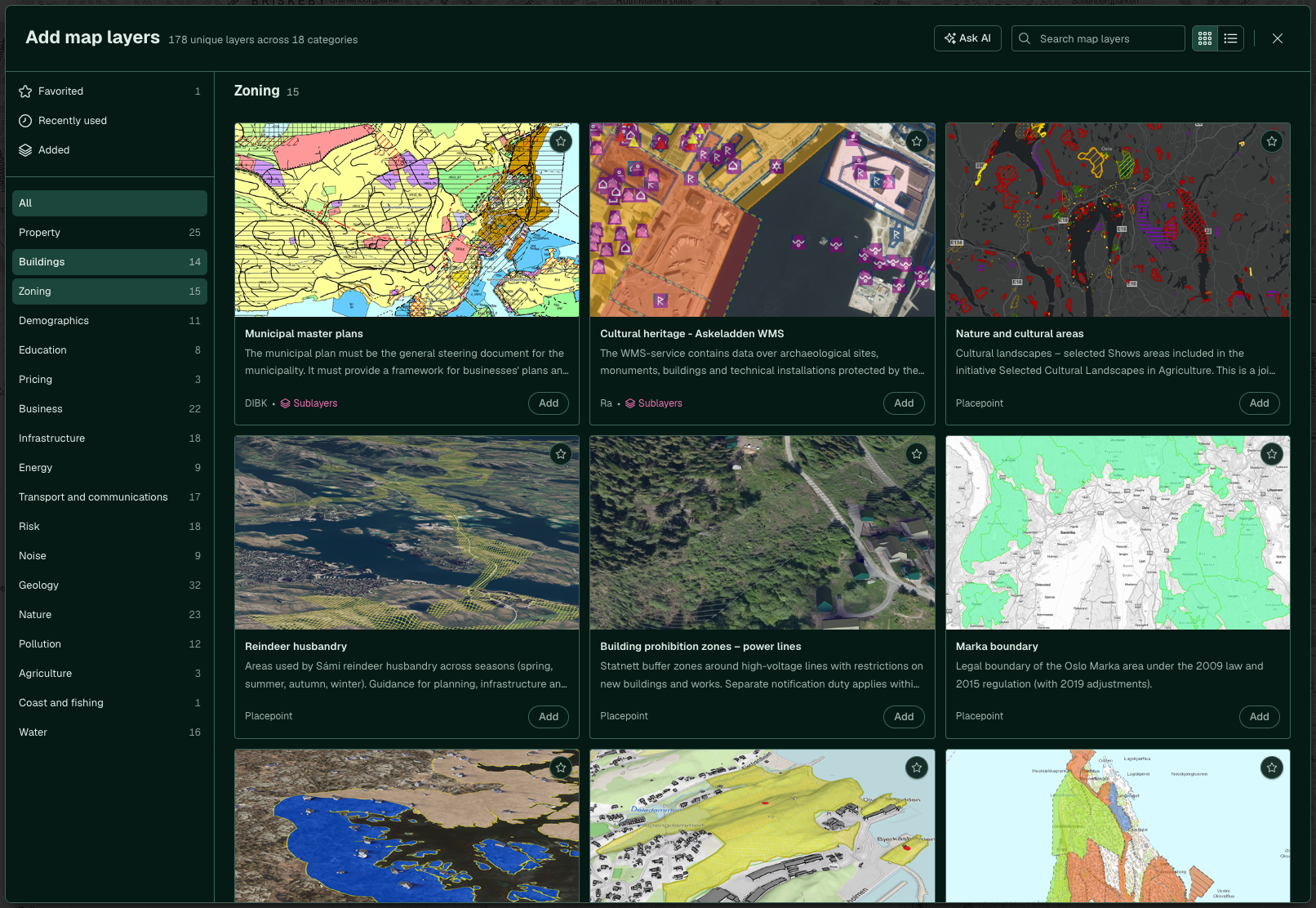Favorite the Municipal master plans layer
The image size is (1316, 908).
click(561, 141)
